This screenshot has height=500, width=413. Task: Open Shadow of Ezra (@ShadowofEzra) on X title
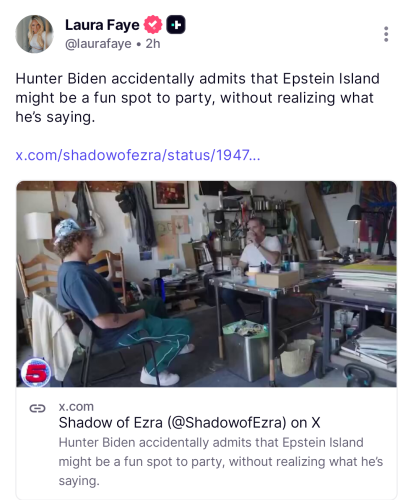(x=189, y=423)
